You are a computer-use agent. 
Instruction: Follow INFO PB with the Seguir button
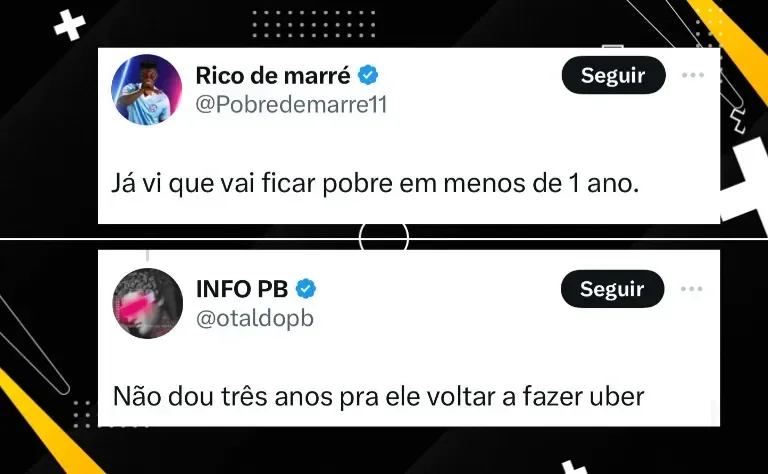click(x=612, y=289)
